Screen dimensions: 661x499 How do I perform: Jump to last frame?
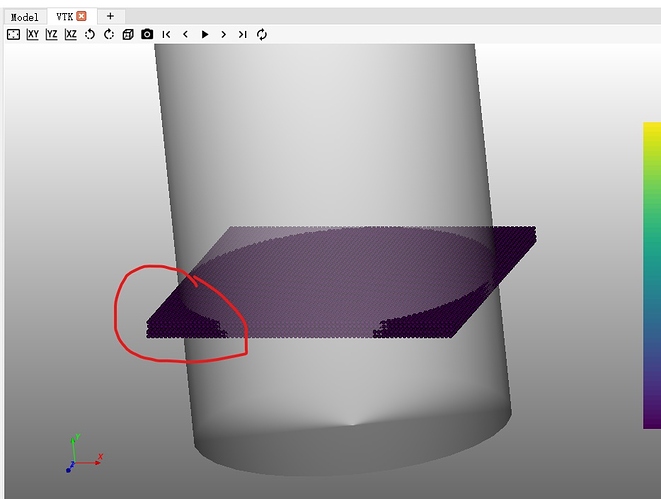click(x=243, y=34)
